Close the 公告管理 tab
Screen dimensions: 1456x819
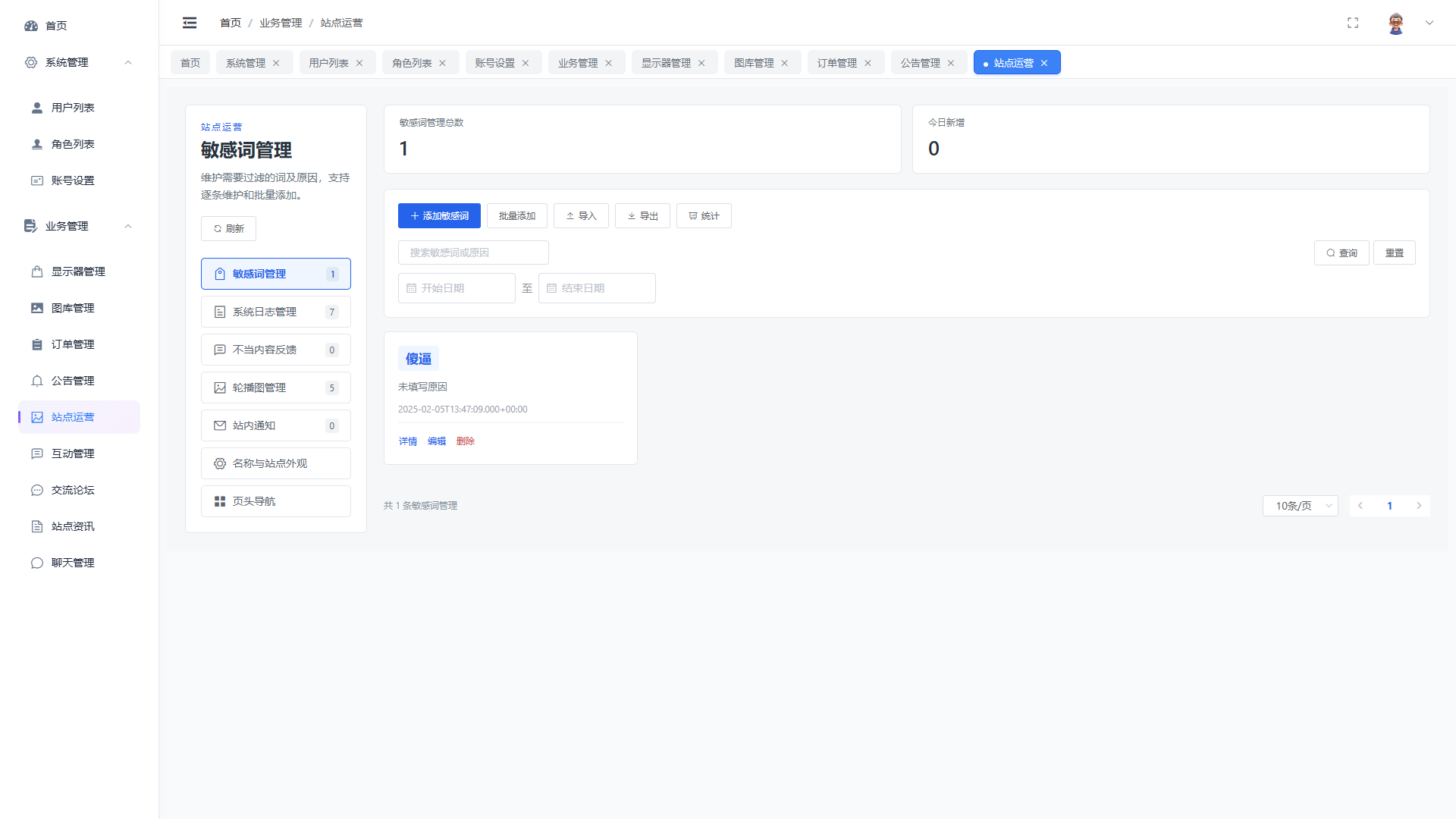point(951,63)
